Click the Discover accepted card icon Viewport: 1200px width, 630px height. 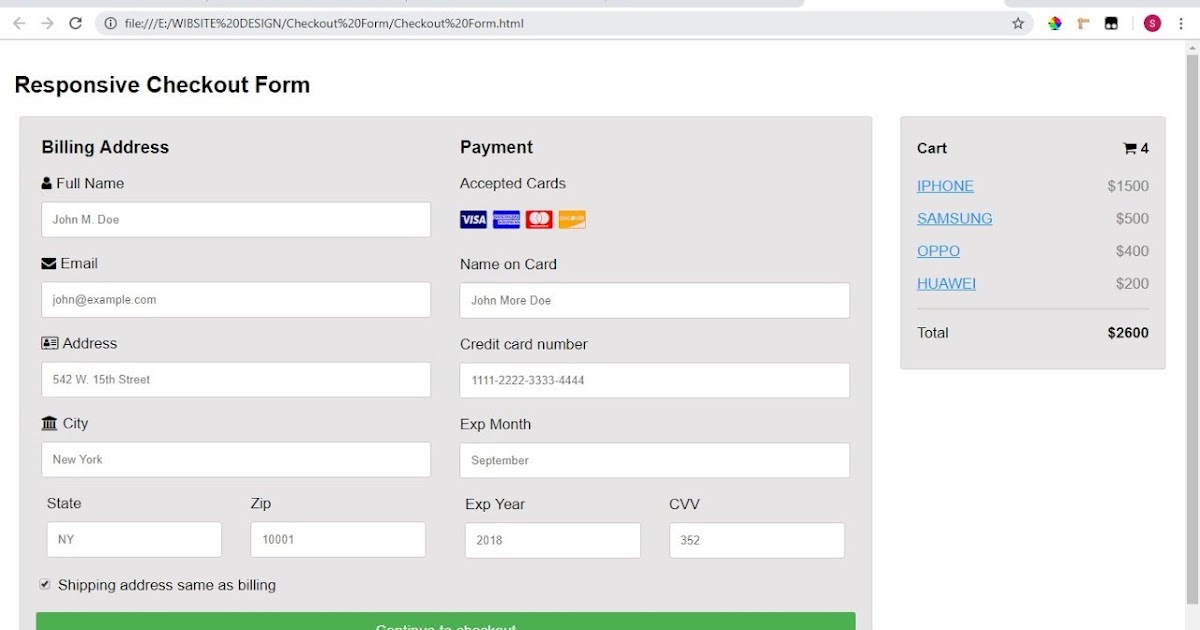coord(571,219)
